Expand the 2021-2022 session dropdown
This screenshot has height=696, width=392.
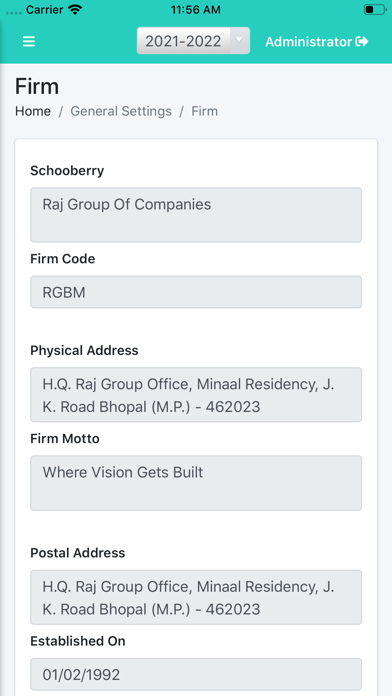coord(193,41)
